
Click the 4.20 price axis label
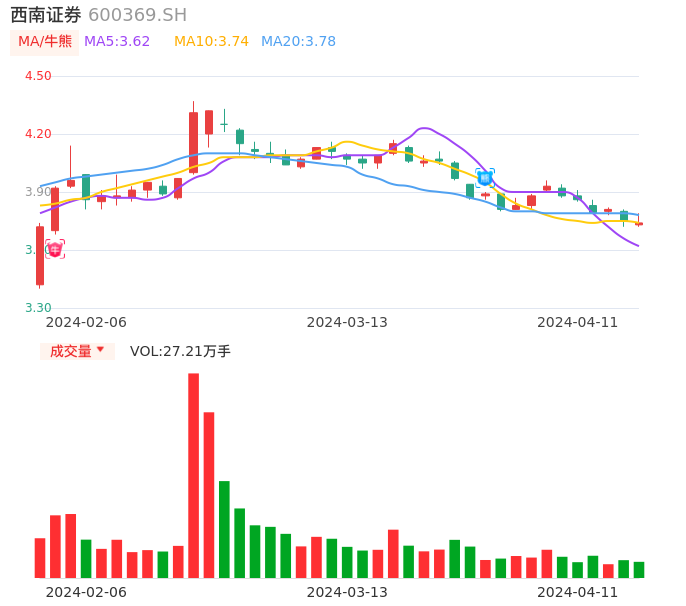(x=38, y=134)
